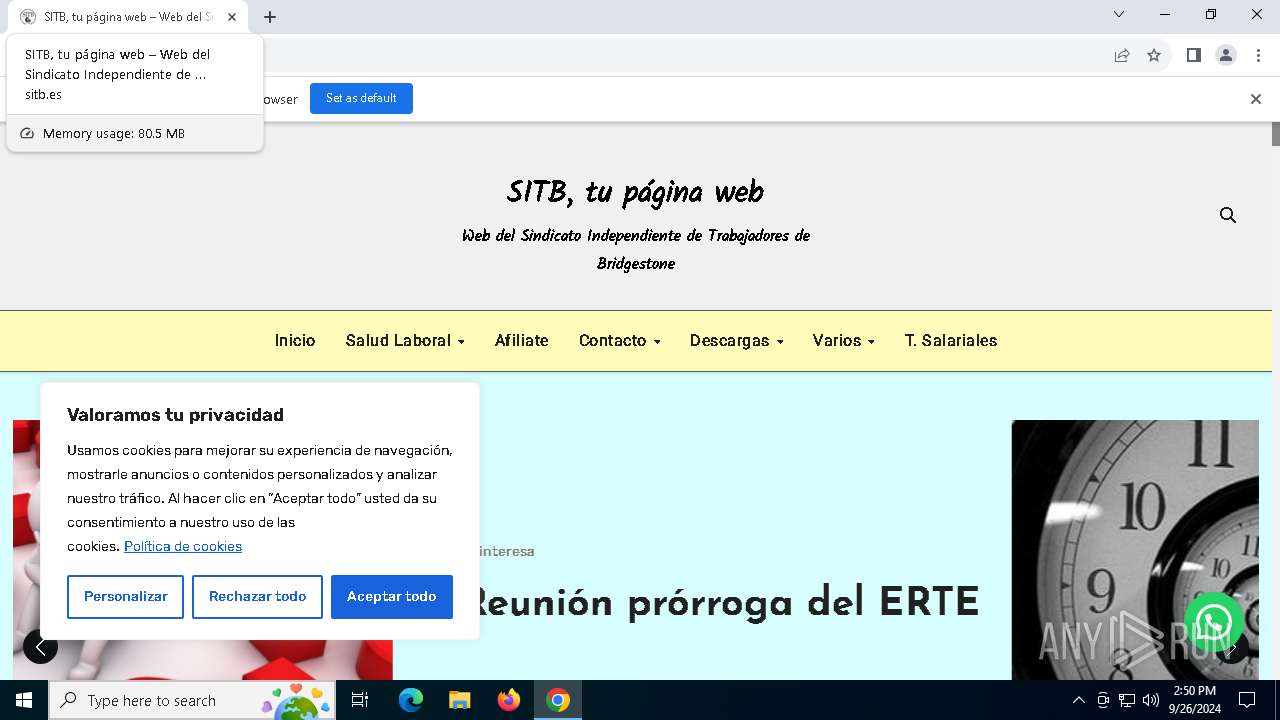The width and height of the screenshot is (1280, 720).
Task: Expand Descargas dropdown menu
Action: coord(736,341)
